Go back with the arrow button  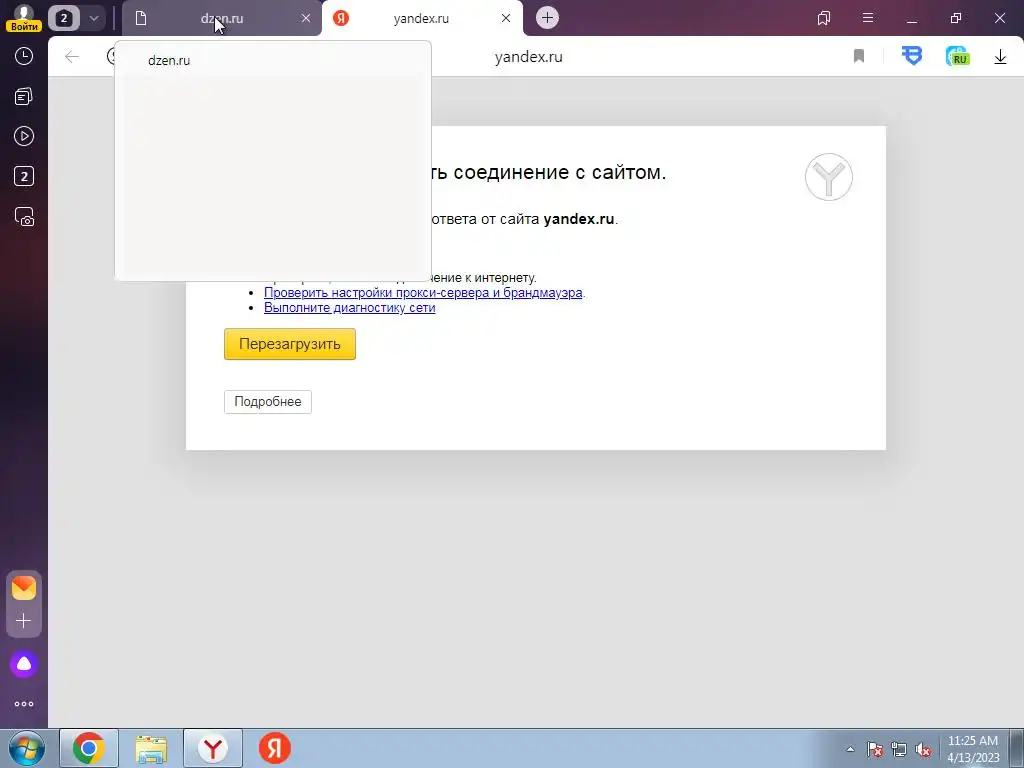pyautogui.click(x=72, y=57)
